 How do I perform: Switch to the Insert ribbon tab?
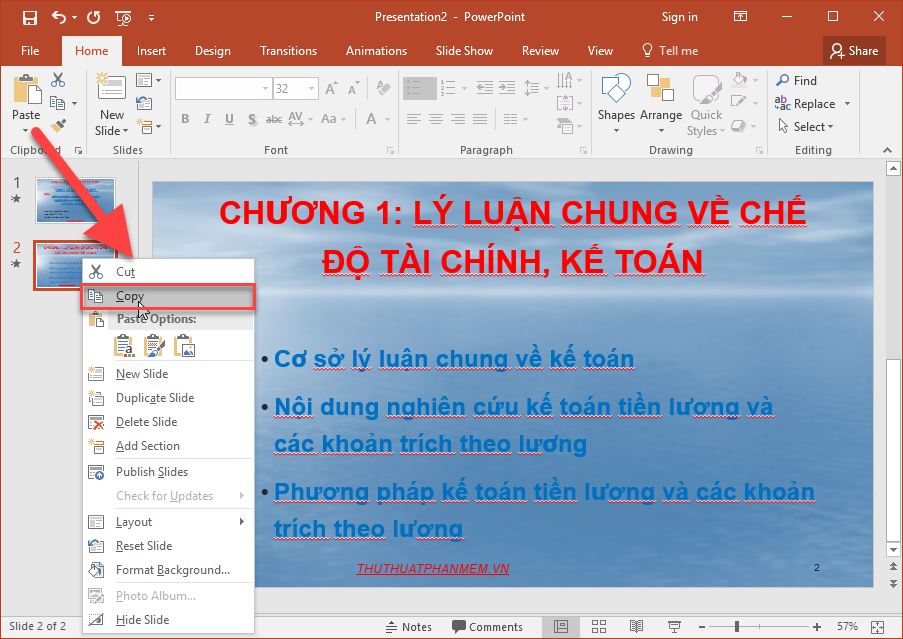tap(151, 50)
